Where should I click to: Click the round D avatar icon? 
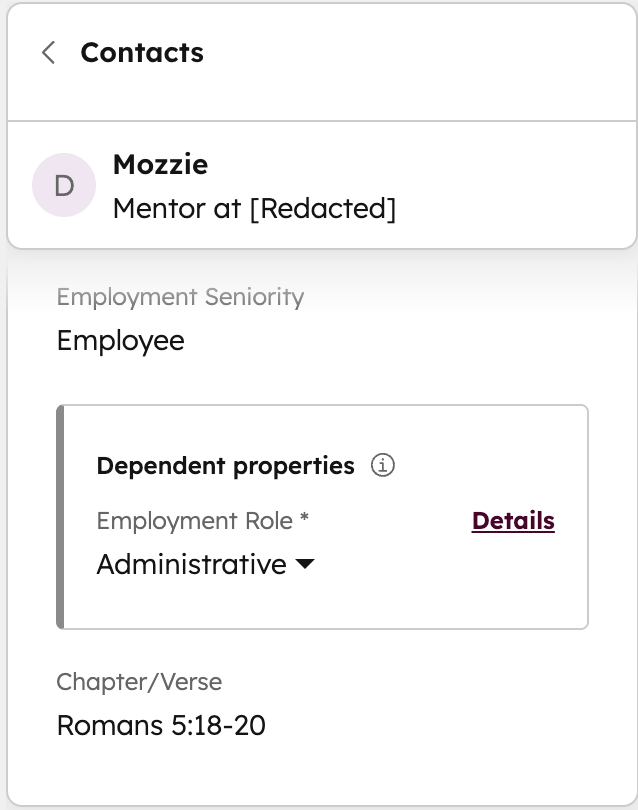point(64,185)
